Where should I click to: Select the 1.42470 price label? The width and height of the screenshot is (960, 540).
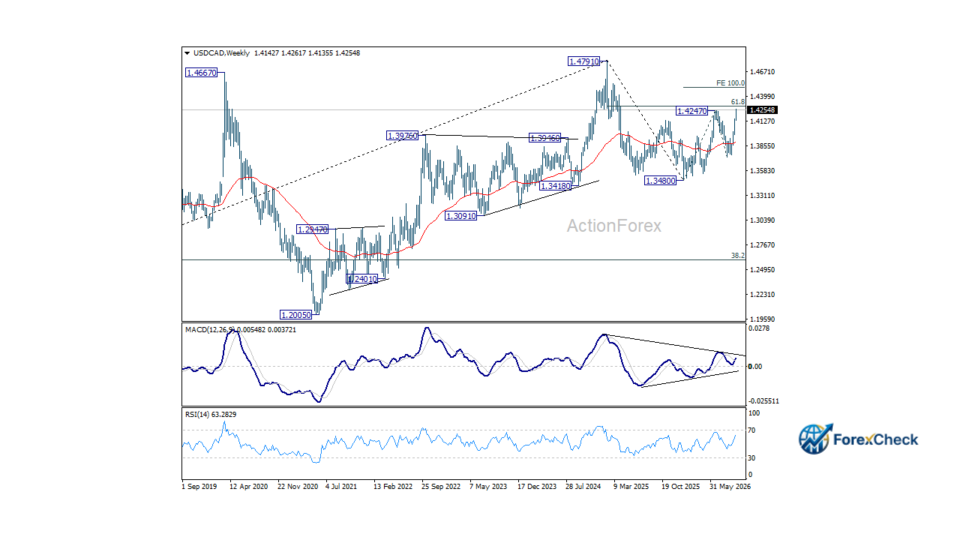(x=692, y=111)
